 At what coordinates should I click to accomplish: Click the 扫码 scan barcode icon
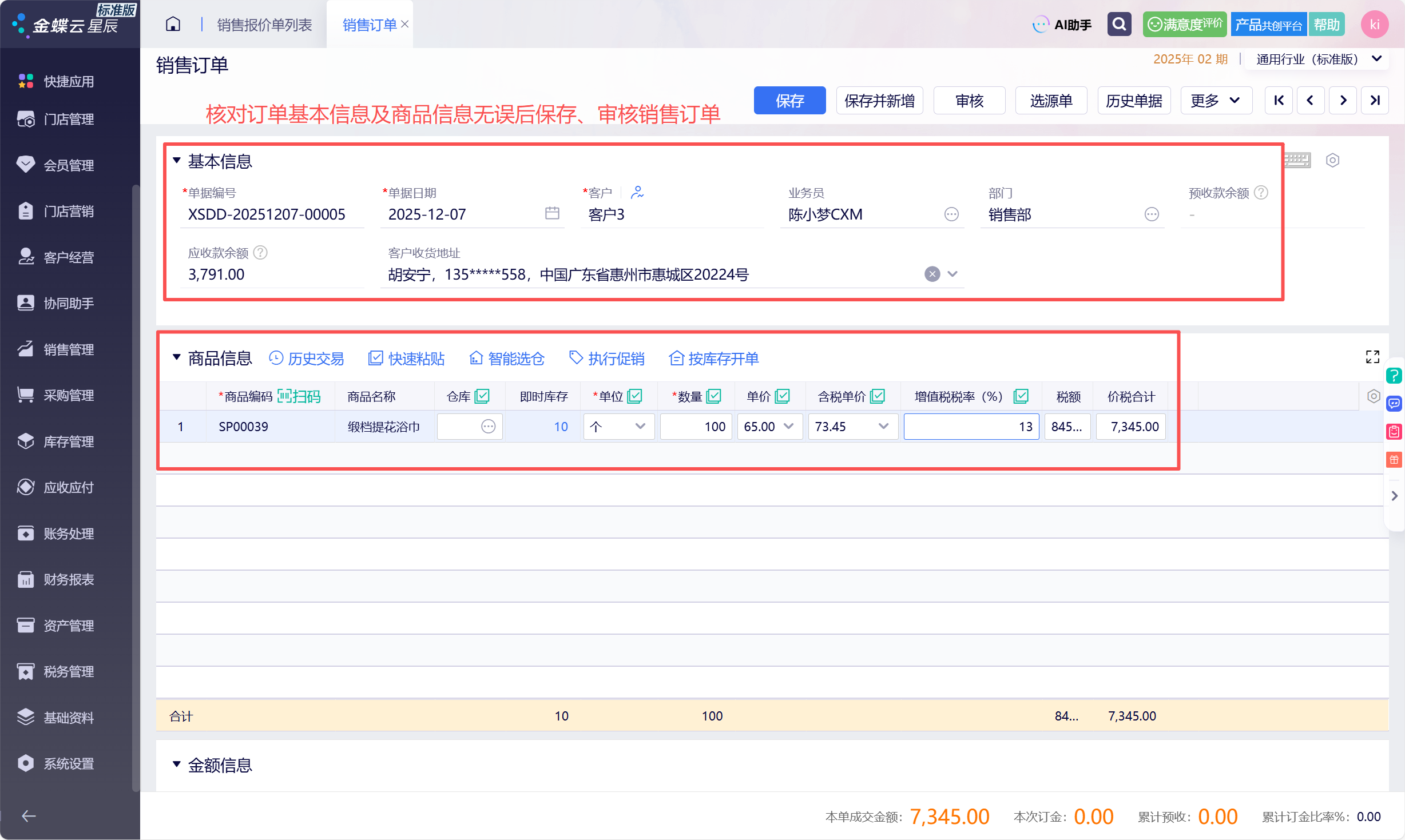click(x=299, y=396)
